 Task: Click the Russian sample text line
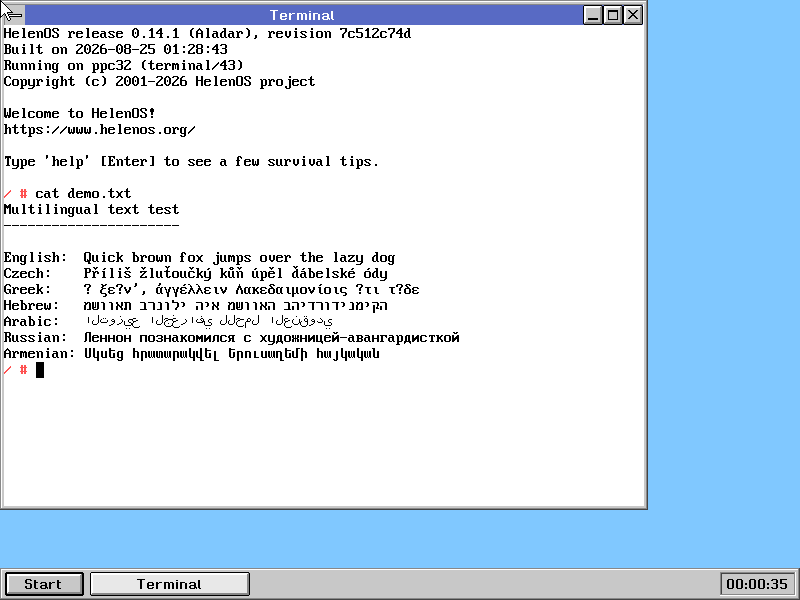click(x=231, y=338)
